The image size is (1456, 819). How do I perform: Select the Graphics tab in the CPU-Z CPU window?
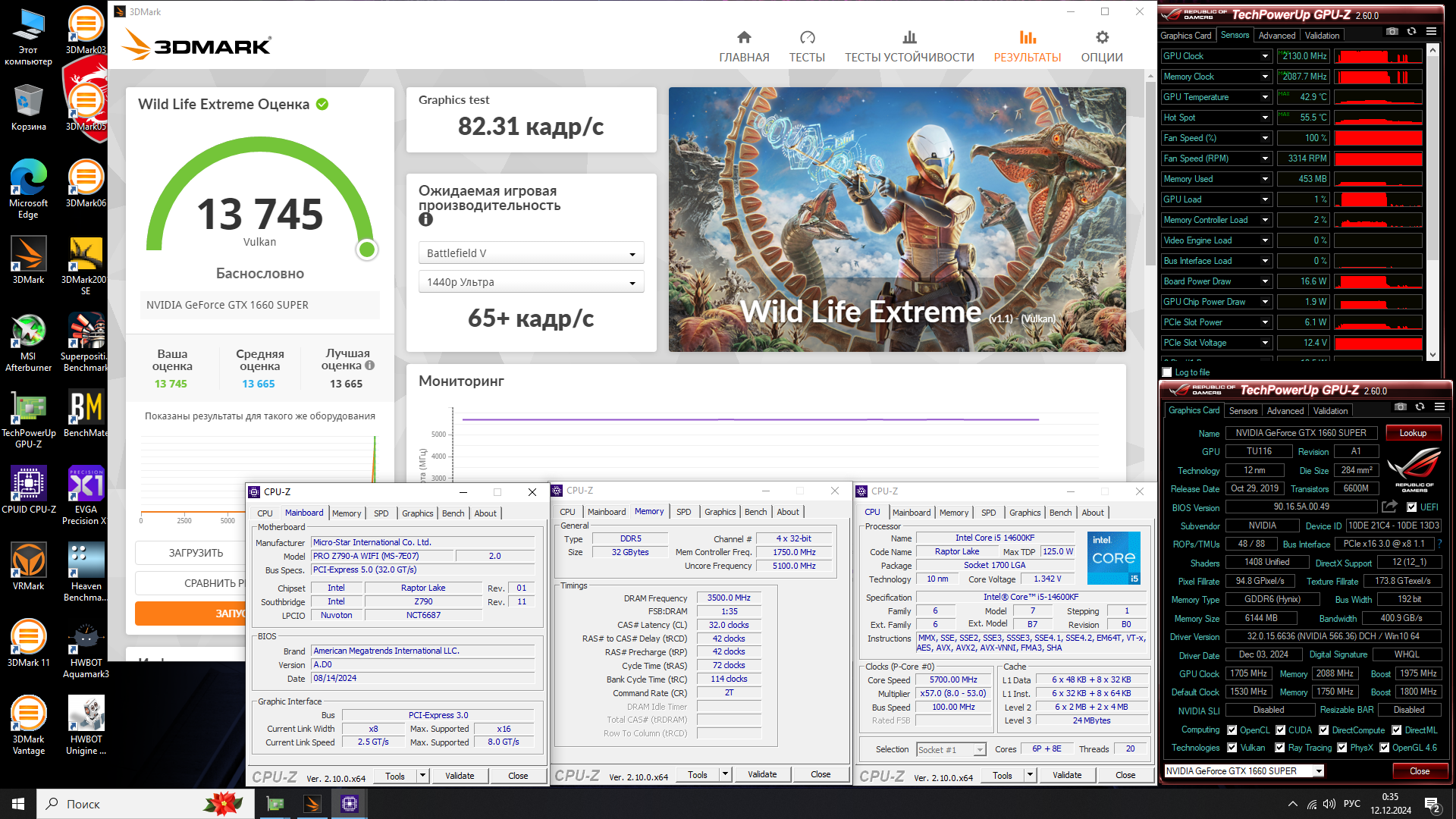click(1025, 513)
